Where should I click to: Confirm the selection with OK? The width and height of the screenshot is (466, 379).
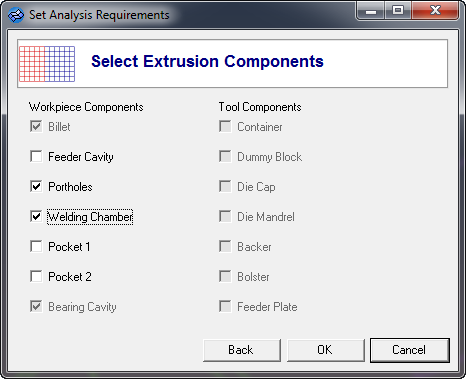coord(326,350)
